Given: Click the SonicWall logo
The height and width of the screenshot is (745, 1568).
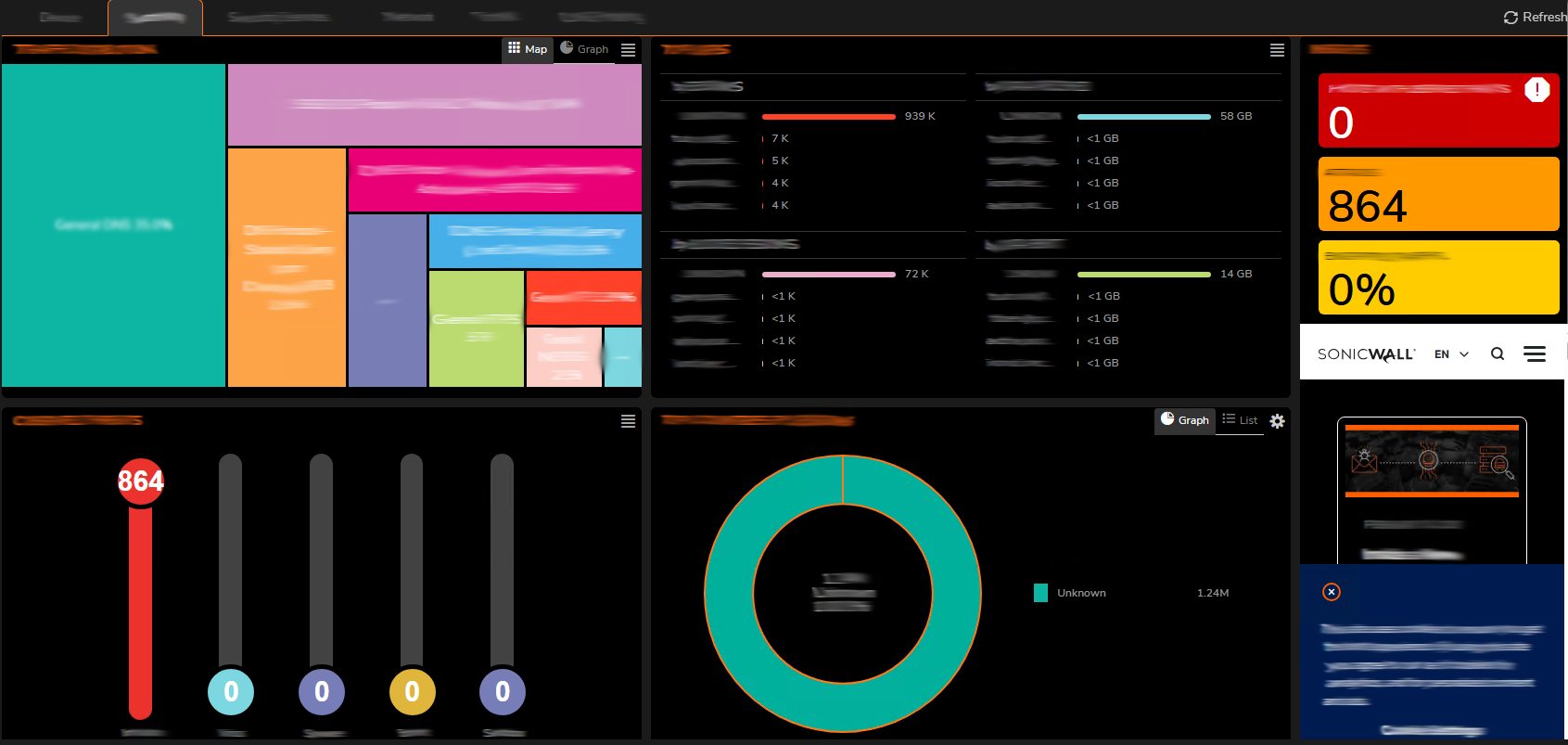Looking at the screenshot, I should (x=1366, y=353).
